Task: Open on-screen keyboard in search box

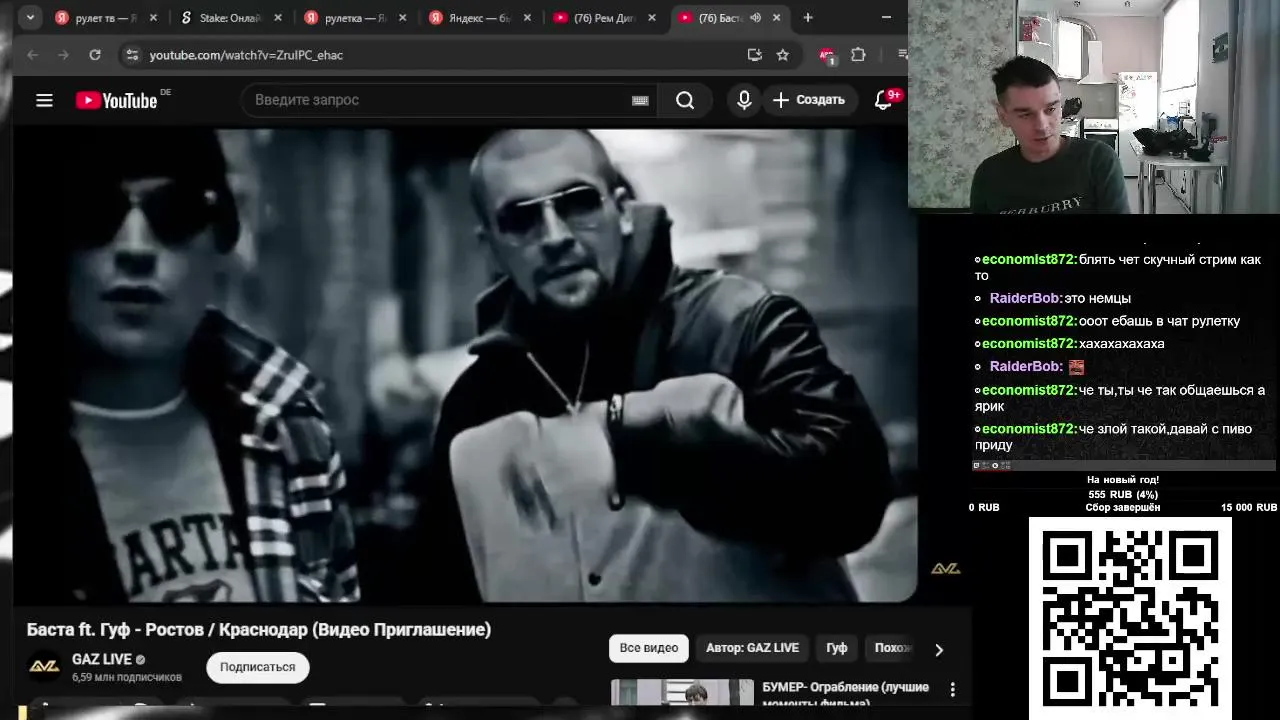Action: tap(640, 100)
